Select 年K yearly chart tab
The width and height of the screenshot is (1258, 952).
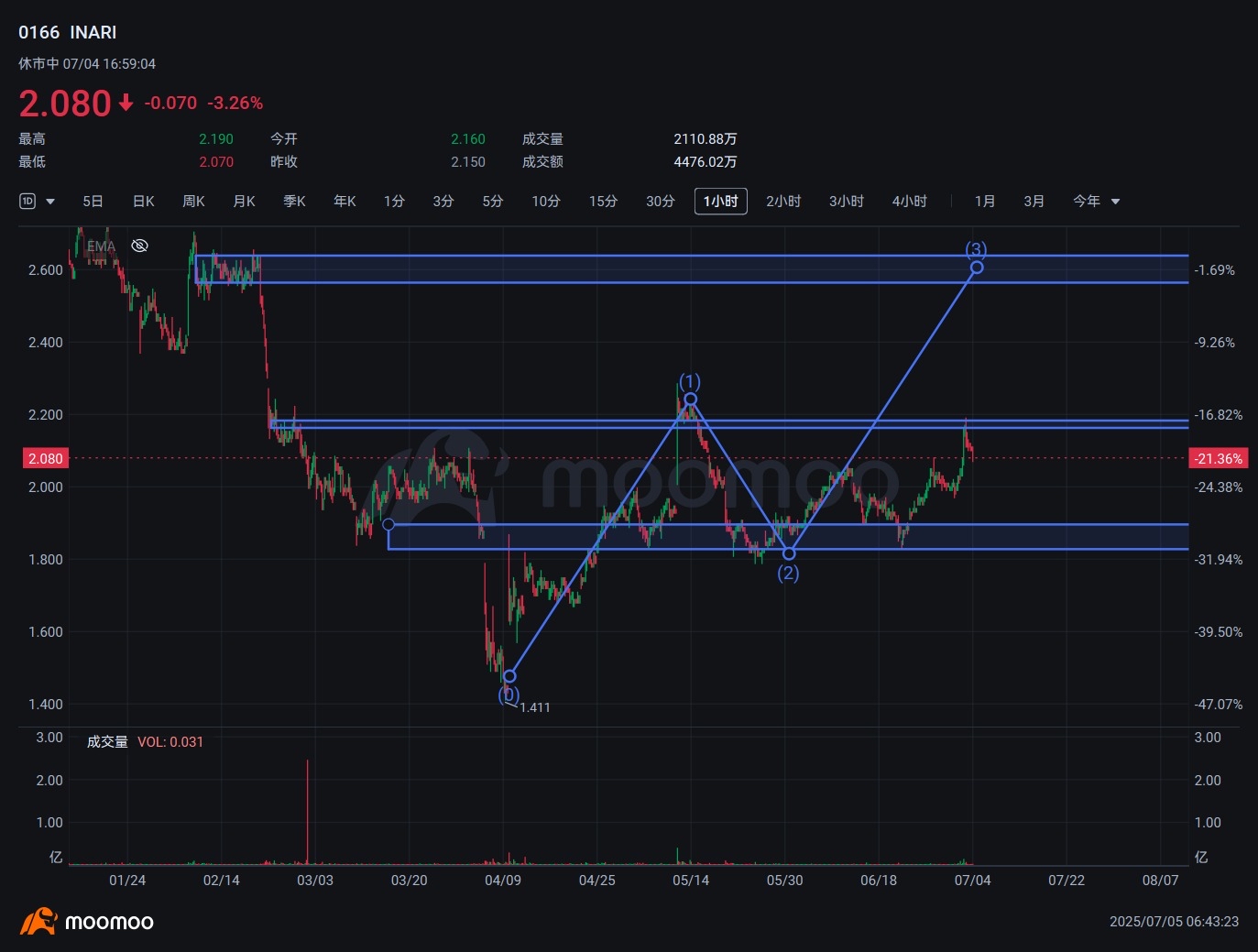click(345, 201)
